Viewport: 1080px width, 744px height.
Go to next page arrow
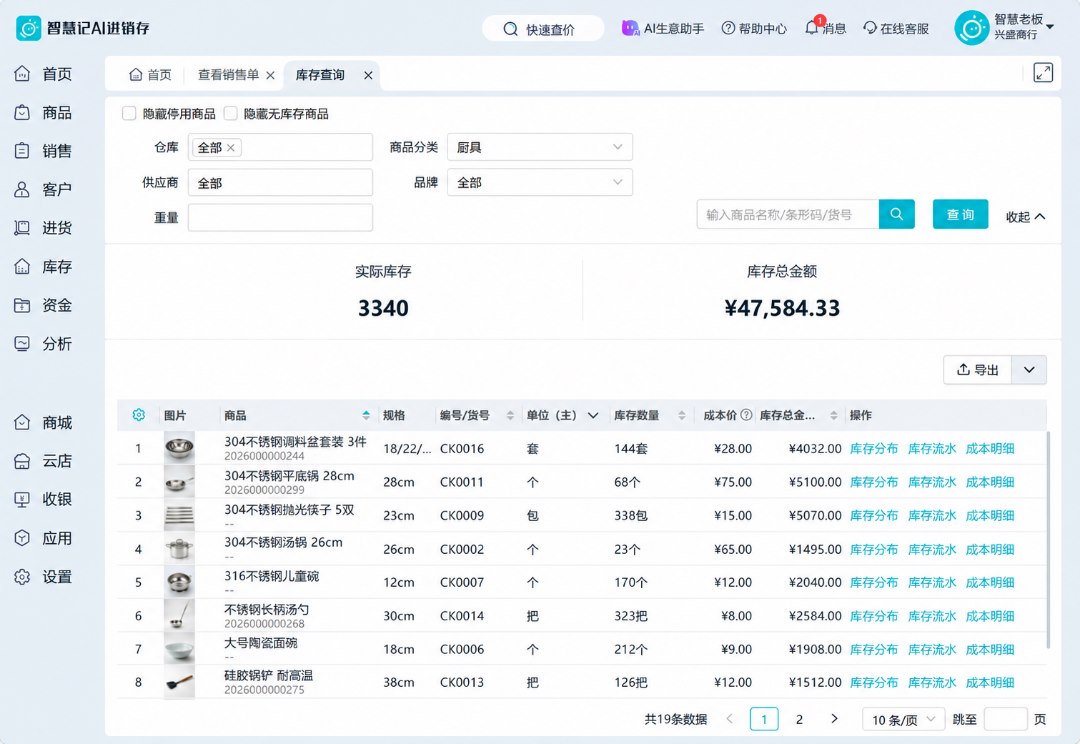[834, 719]
